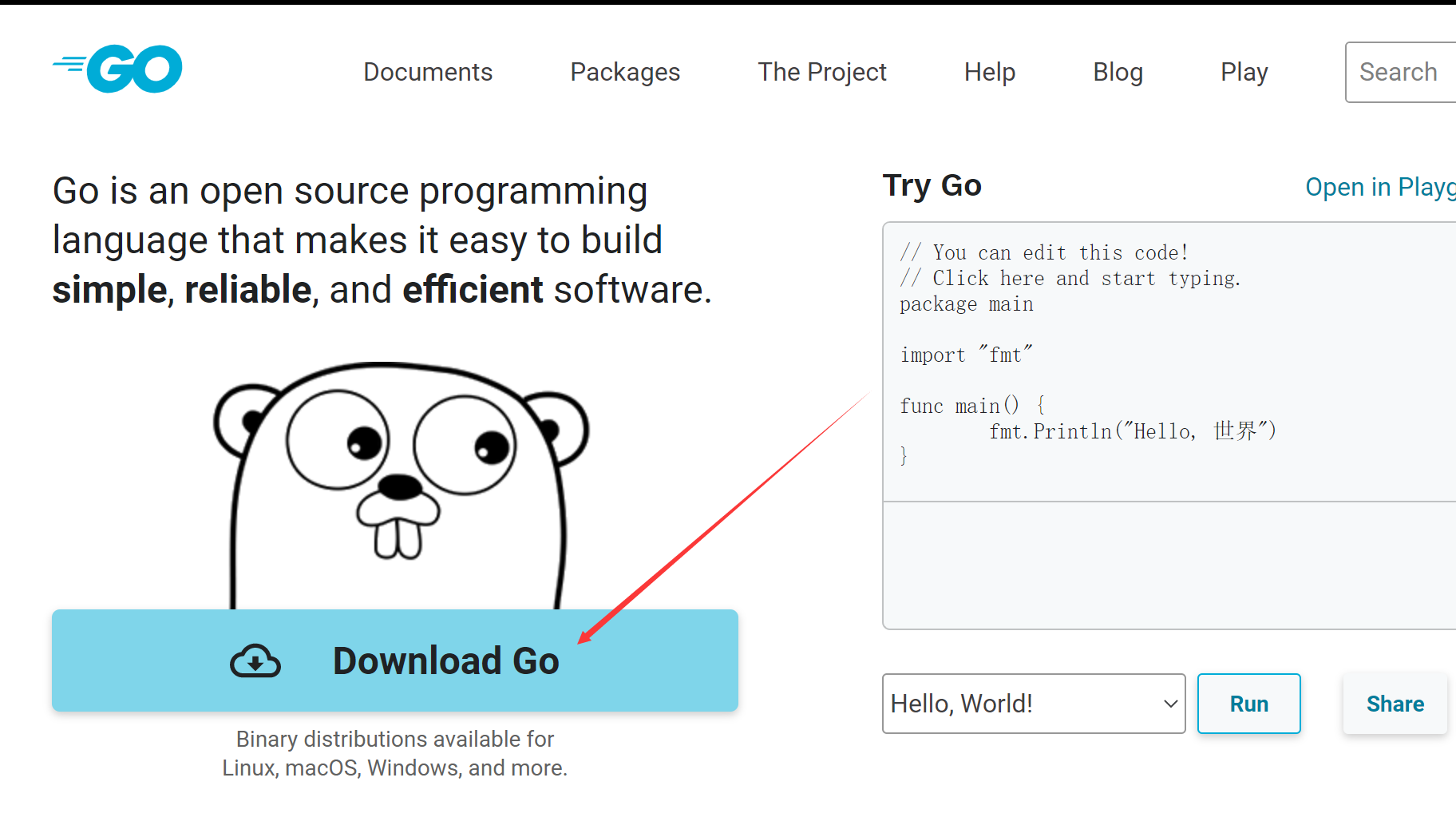Open the Packages page
Viewport: 1456px width, 837px height.
click(625, 72)
